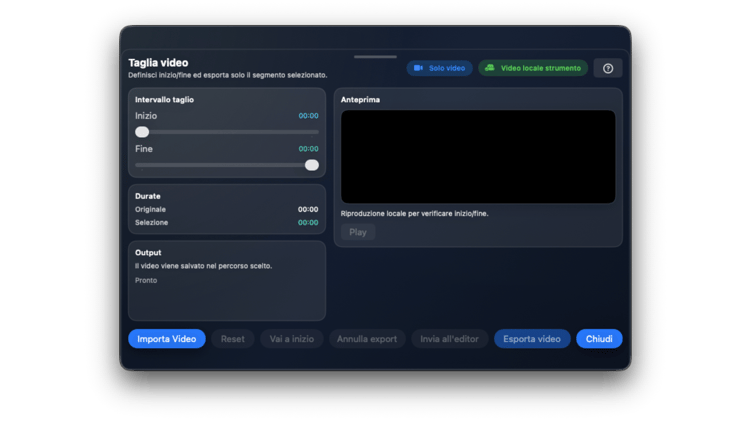Click the Fine time value 00:00
This screenshot has height=421, width=750.
coord(309,149)
